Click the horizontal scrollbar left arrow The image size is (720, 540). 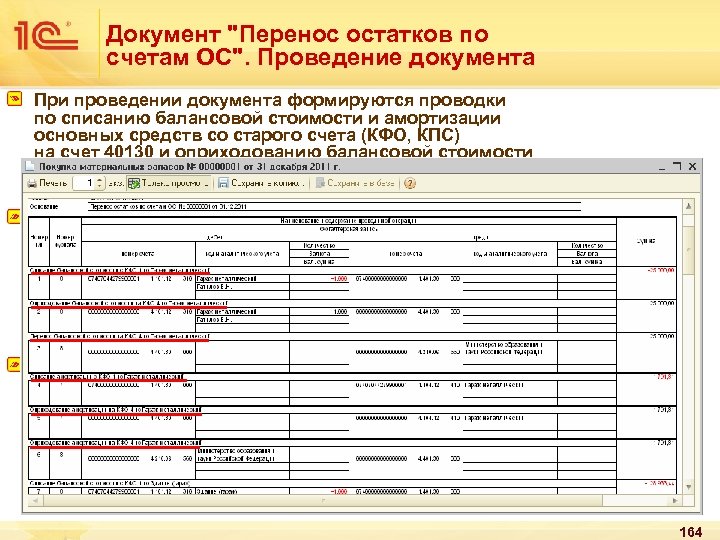click(35, 501)
